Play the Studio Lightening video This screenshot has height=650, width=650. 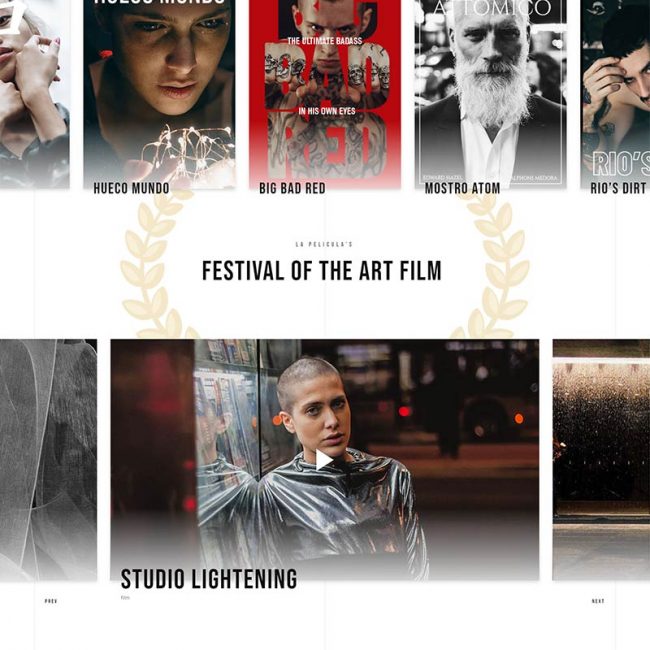coord(324,460)
